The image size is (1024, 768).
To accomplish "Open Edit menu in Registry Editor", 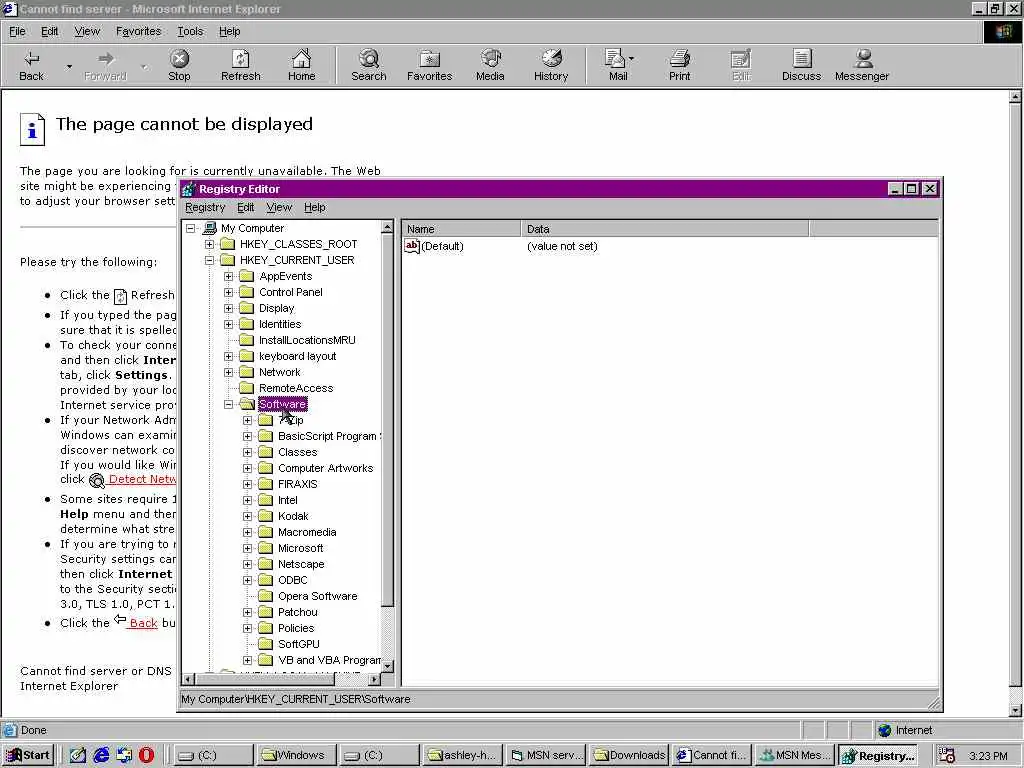I will [x=246, y=207].
